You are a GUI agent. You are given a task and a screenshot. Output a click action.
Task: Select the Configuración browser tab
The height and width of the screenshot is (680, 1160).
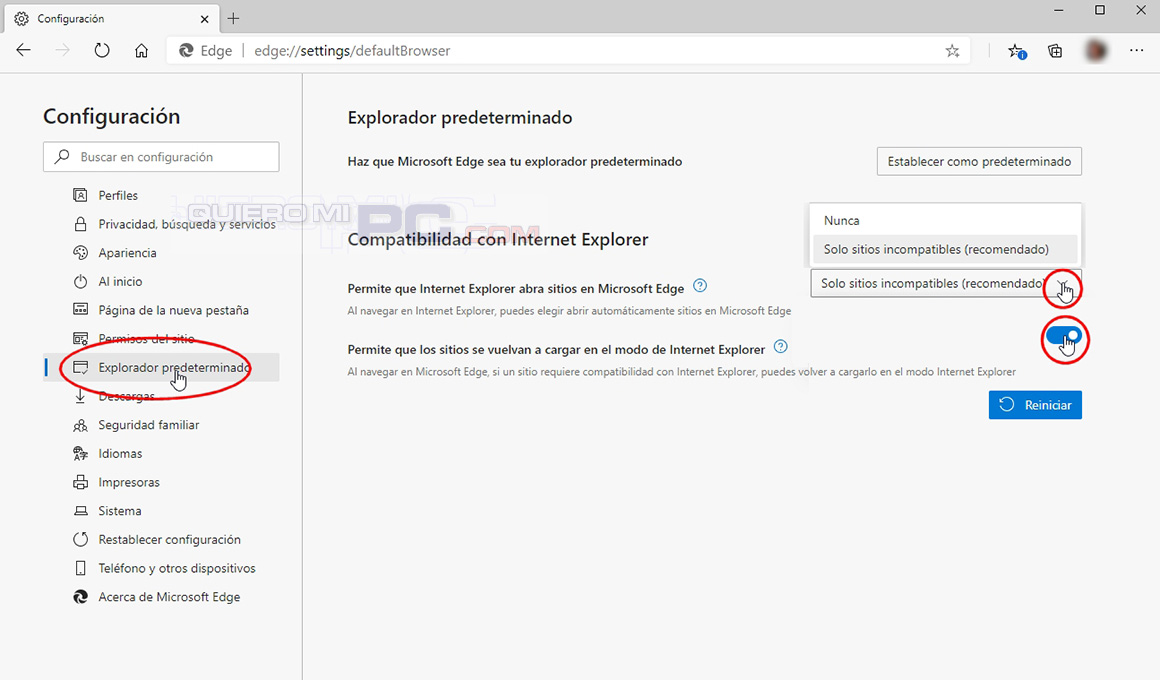[x=111, y=18]
